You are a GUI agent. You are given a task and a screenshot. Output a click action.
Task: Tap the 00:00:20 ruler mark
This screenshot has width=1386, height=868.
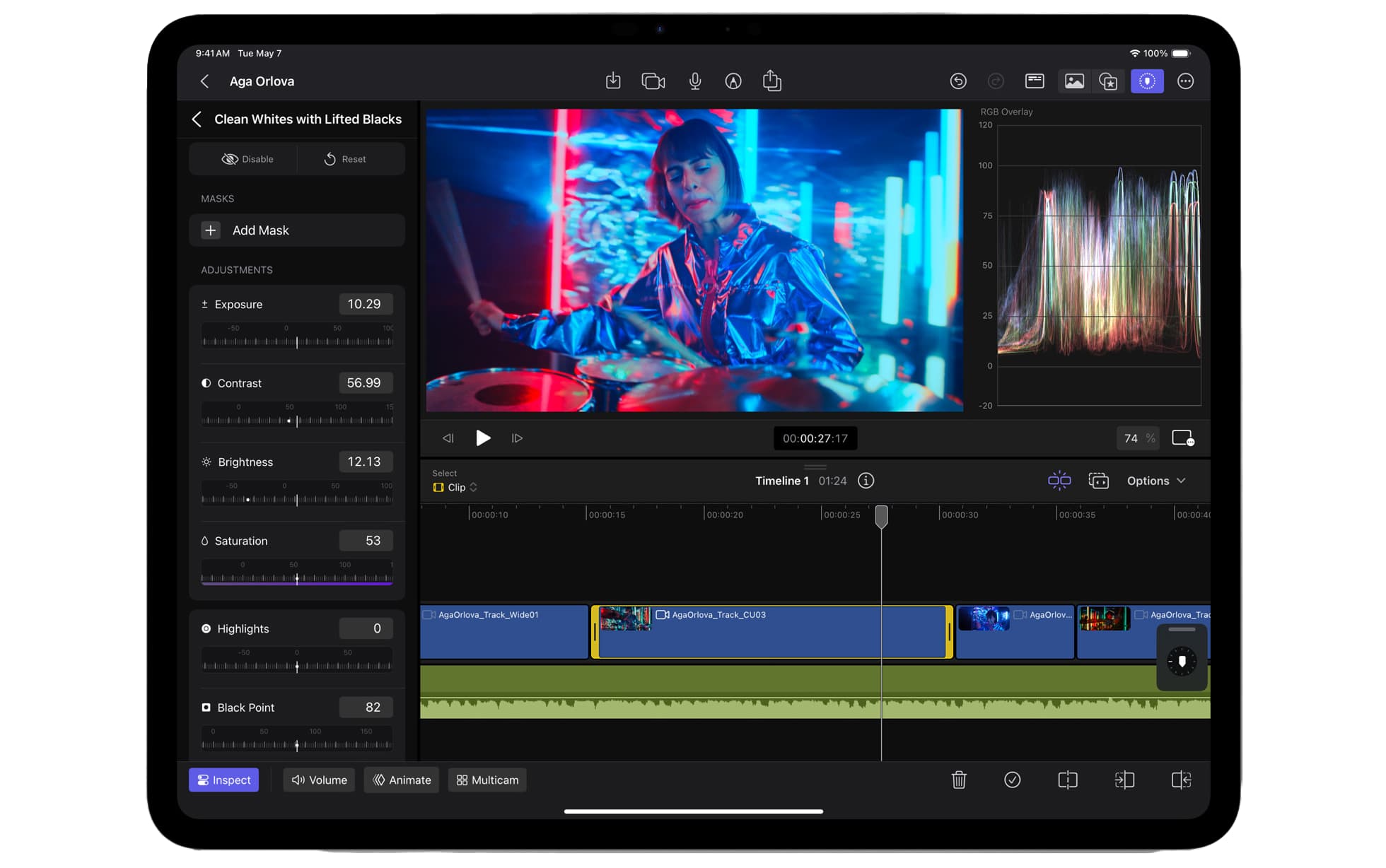pyautogui.click(x=724, y=515)
